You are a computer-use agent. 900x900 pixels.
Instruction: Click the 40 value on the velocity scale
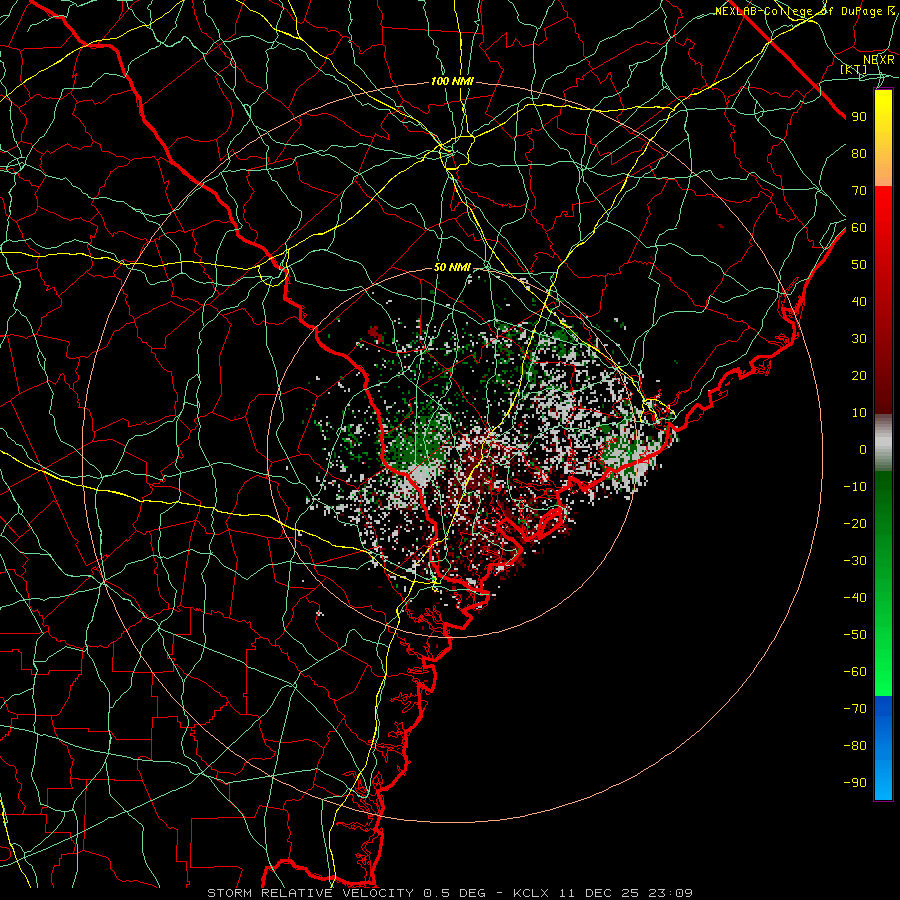click(859, 302)
